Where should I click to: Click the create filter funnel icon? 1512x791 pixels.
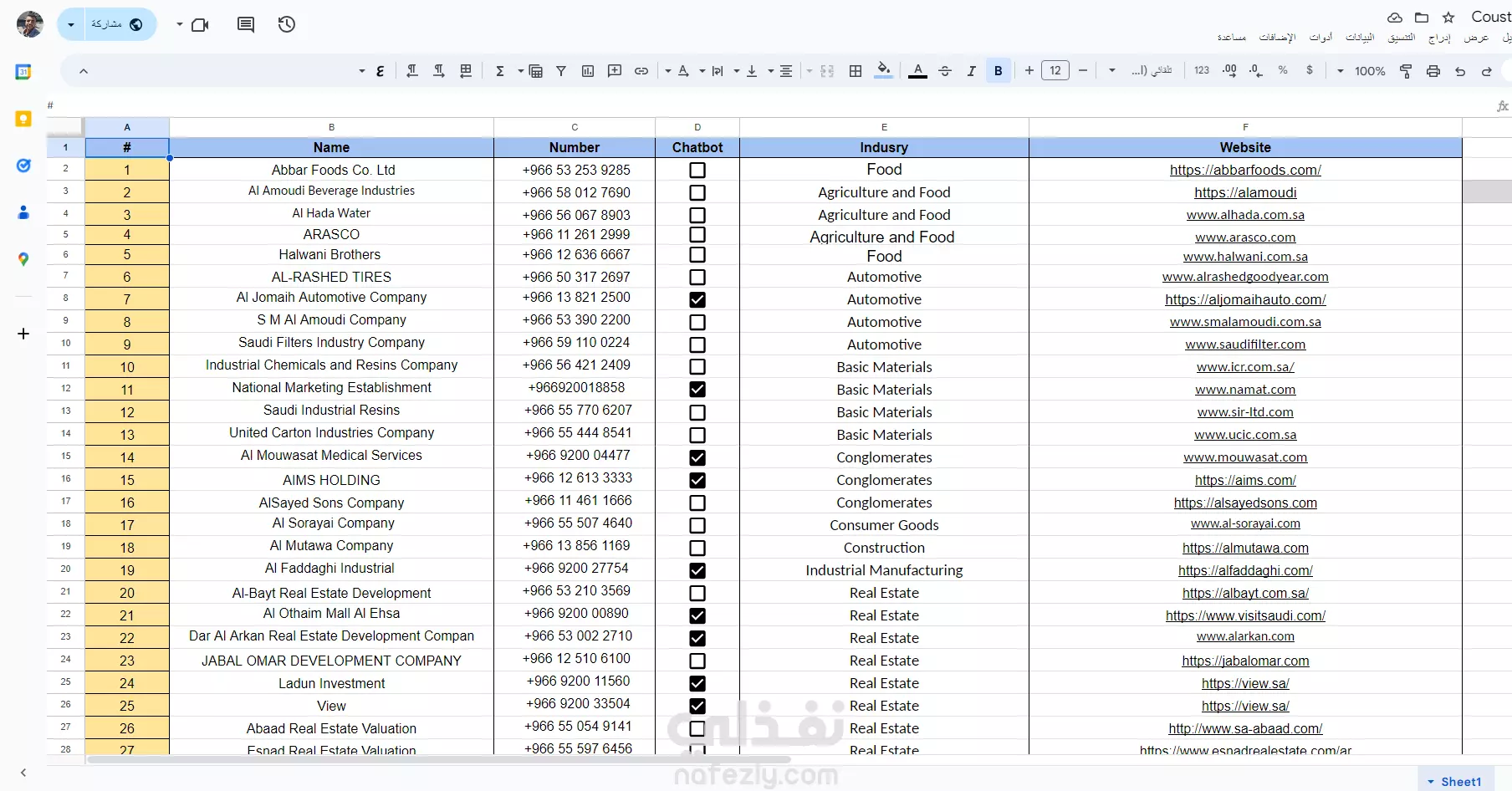(561, 71)
